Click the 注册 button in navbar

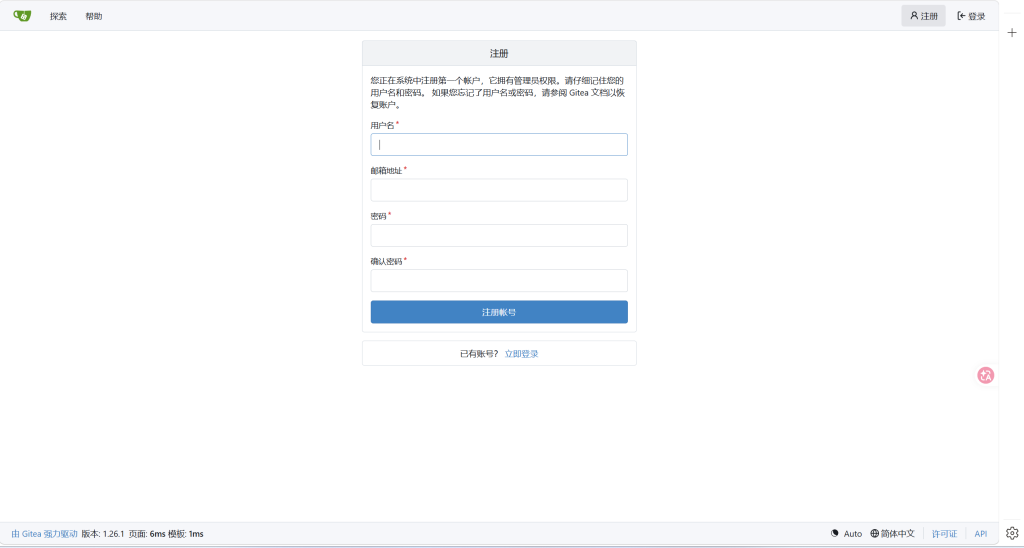pyautogui.click(x=923, y=16)
